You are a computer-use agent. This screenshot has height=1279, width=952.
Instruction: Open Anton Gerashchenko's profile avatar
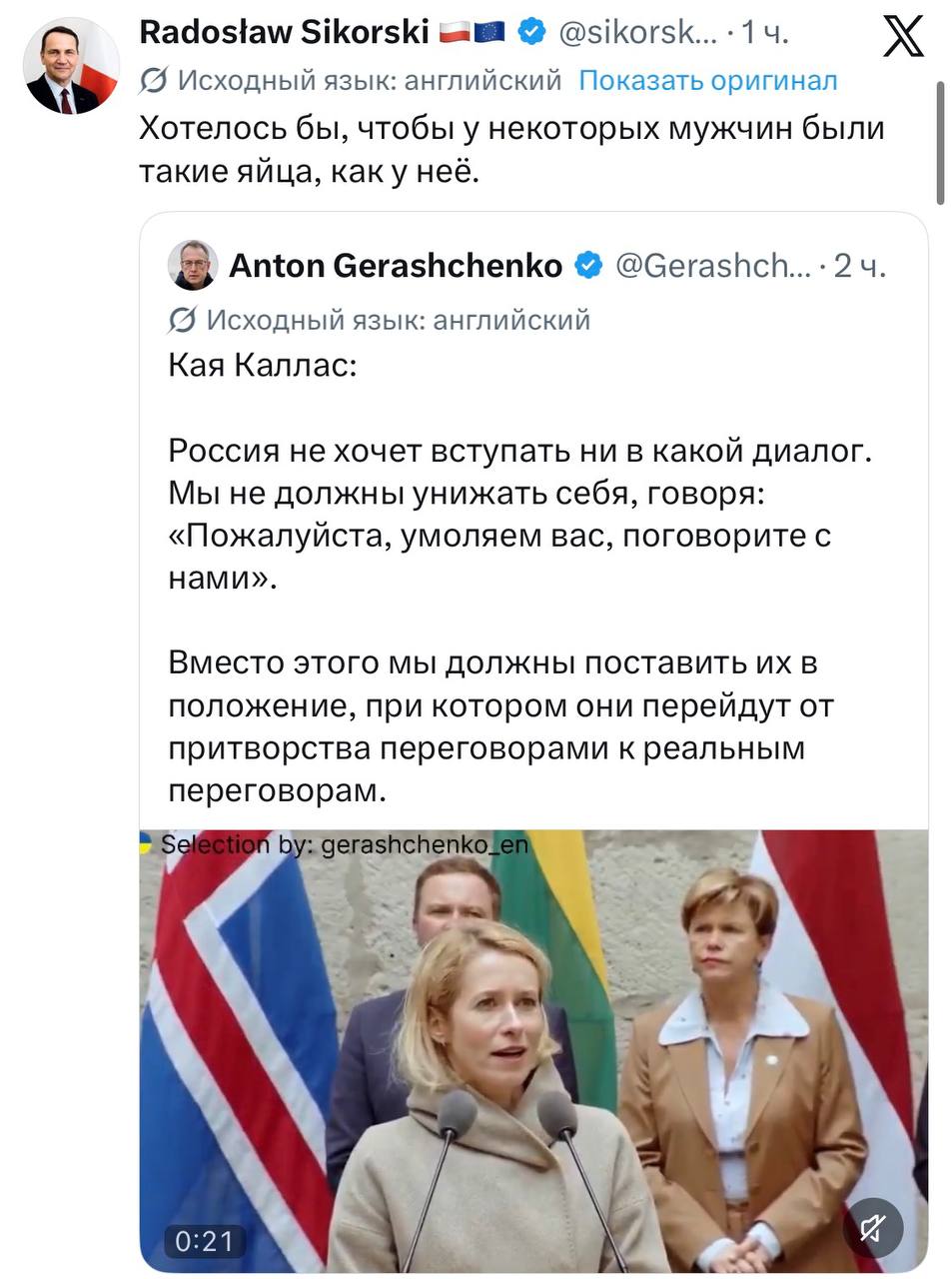pyautogui.click(x=193, y=265)
